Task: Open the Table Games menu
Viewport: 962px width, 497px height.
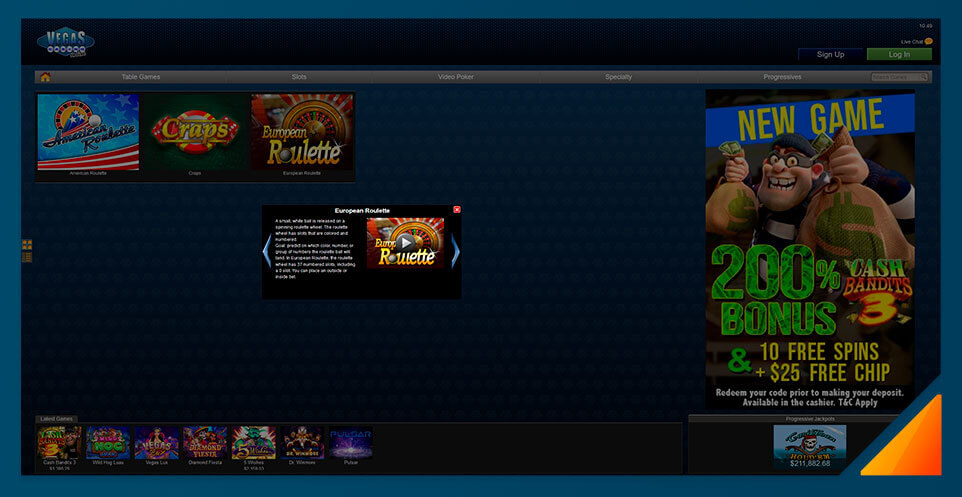Action: 141,77
